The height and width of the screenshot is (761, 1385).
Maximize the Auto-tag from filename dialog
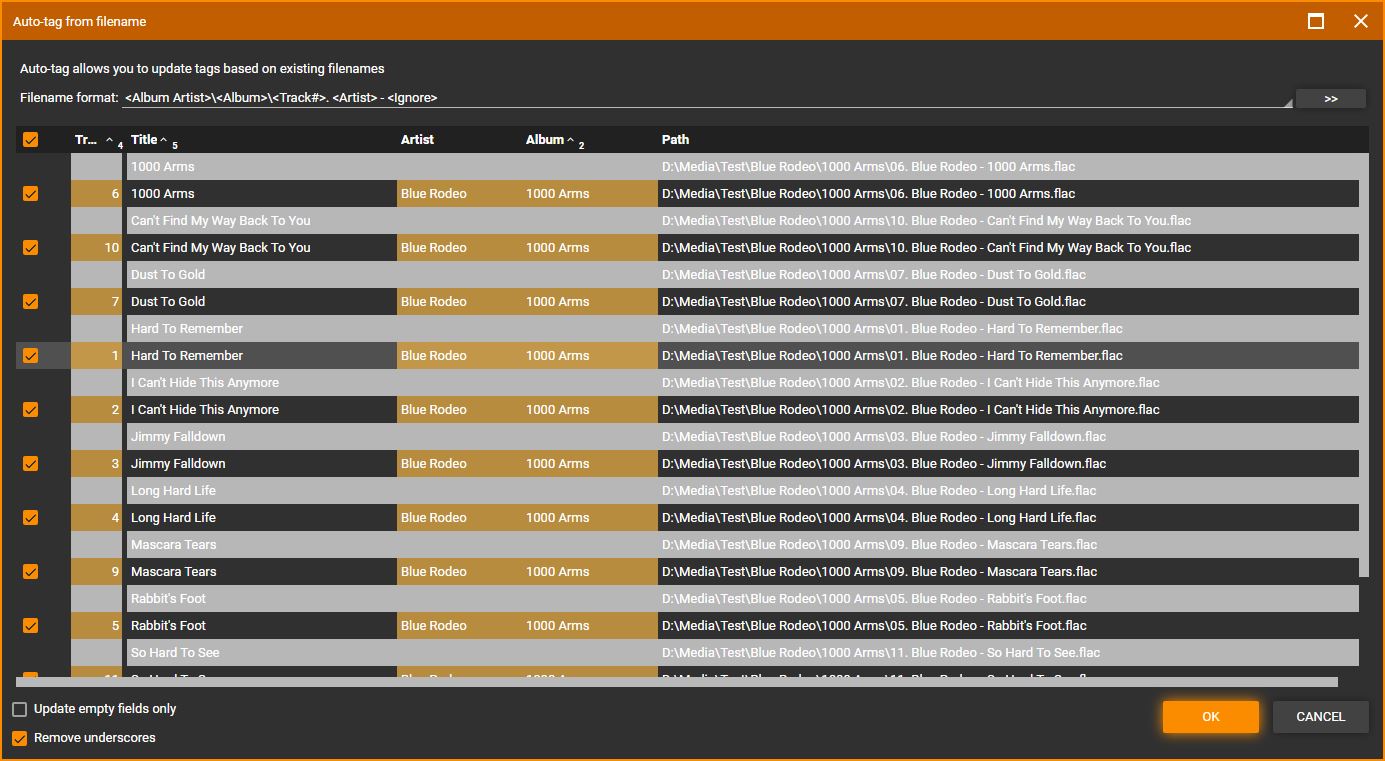click(1316, 21)
